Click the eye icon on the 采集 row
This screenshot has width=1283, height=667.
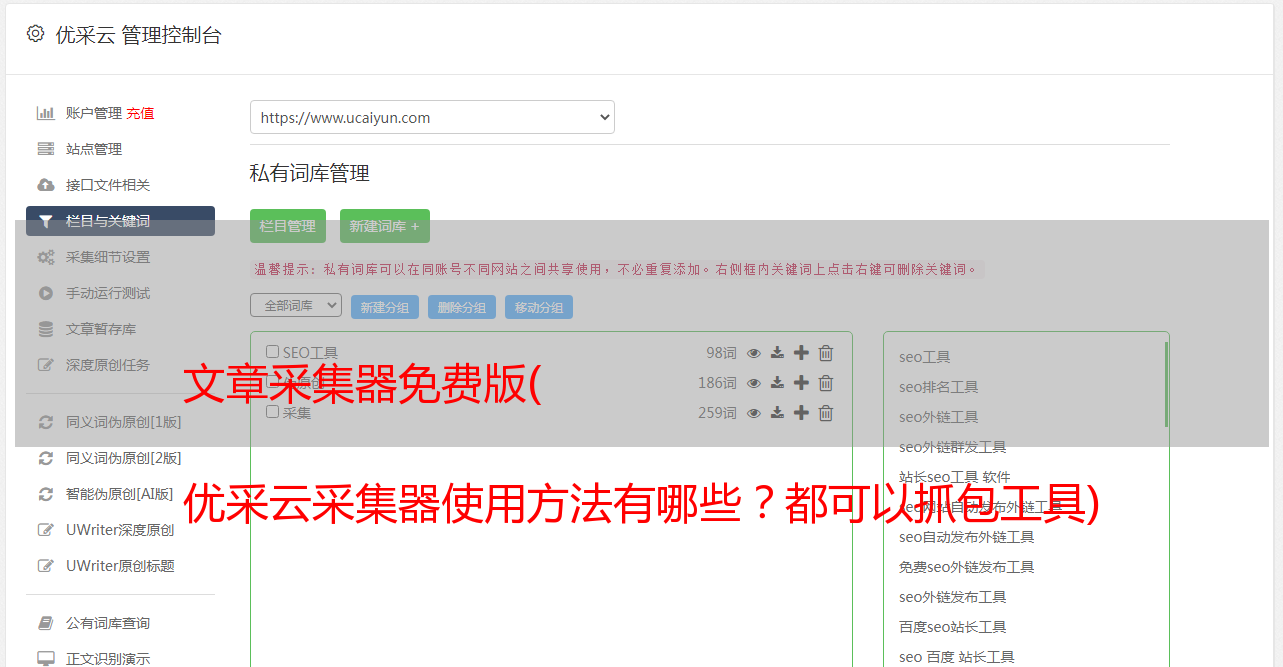pyautogui.click(x=754, y=413)
